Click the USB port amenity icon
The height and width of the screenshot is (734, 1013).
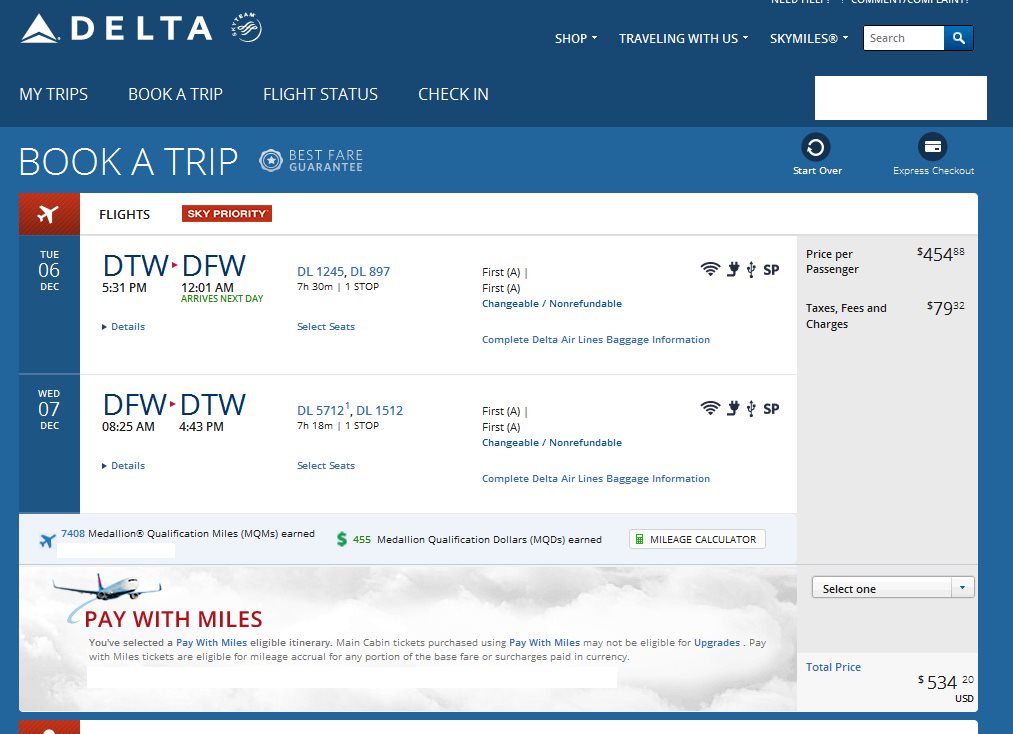(x=753, y=269)
